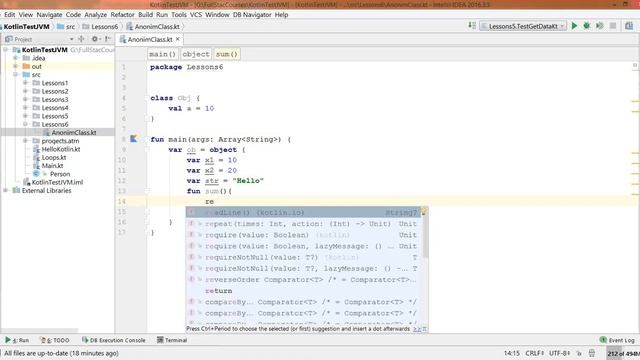The image size is (640, 360).
Task: Open the Terminal tool window
Action: click(x=172, y=340)
